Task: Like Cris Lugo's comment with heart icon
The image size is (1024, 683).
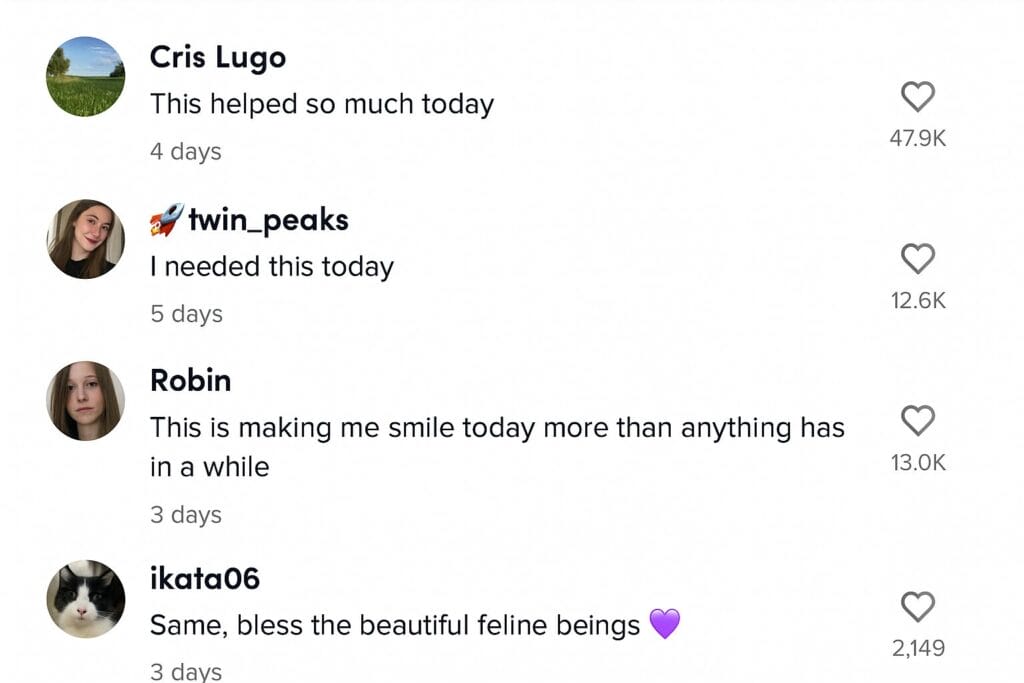Action: click(918, 97)
